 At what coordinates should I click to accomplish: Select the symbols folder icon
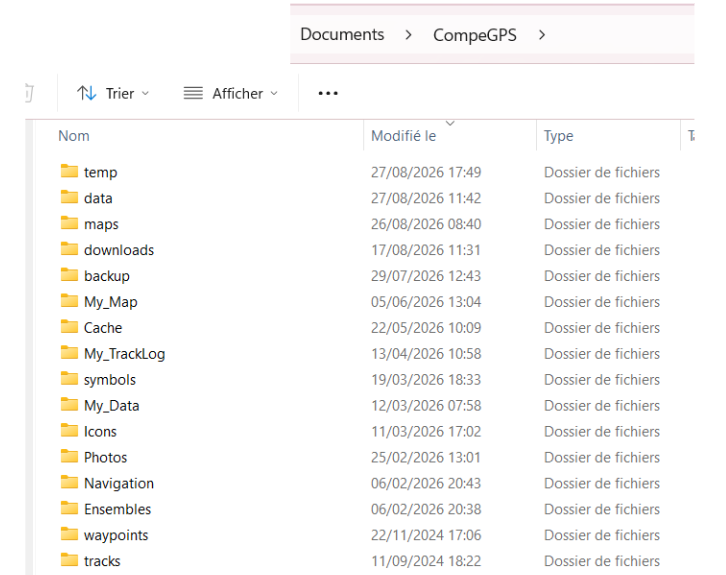[x=69, y=378]
